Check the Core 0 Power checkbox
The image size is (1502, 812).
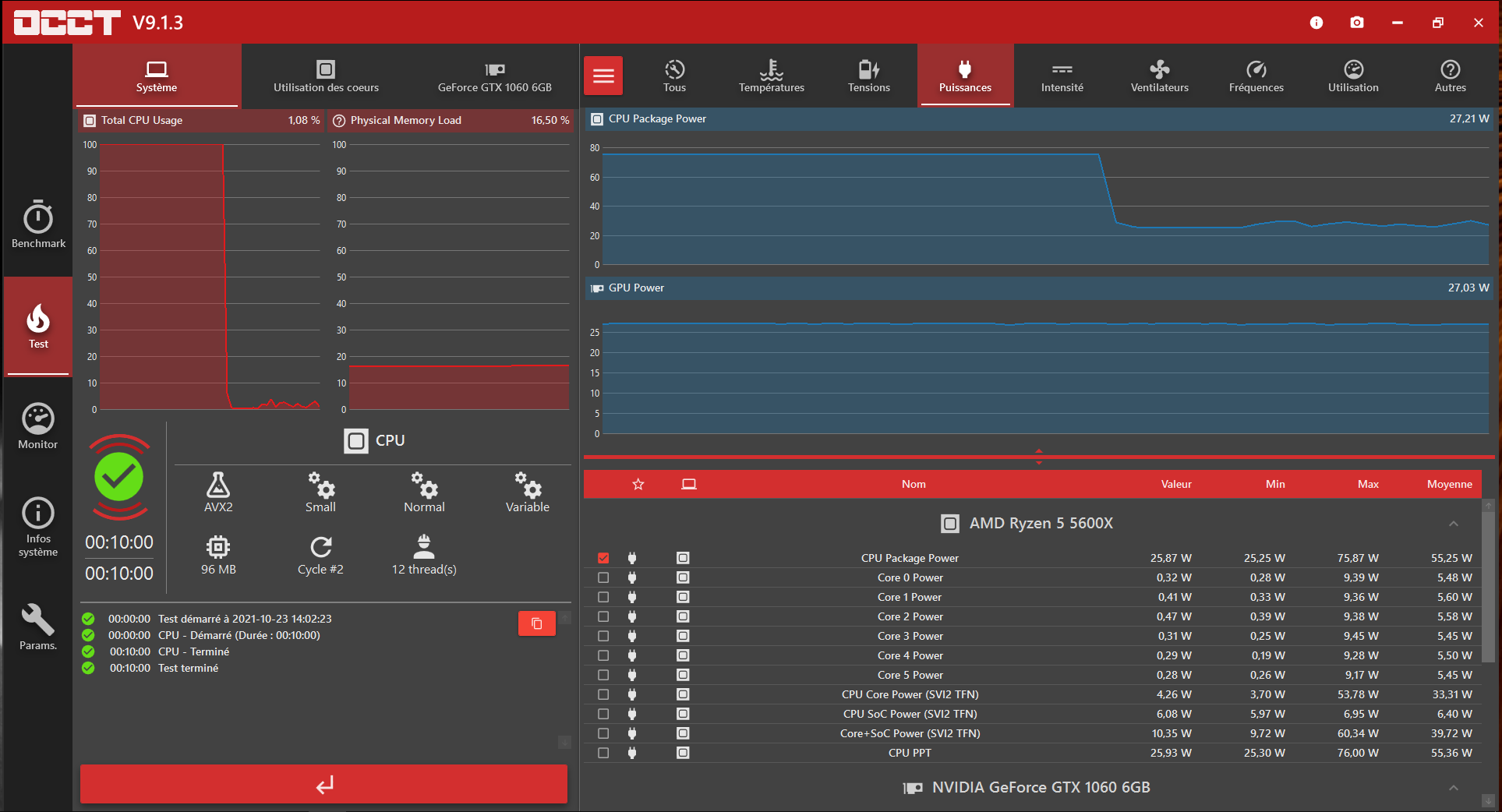pyautogui.click(x=603, y=577)
